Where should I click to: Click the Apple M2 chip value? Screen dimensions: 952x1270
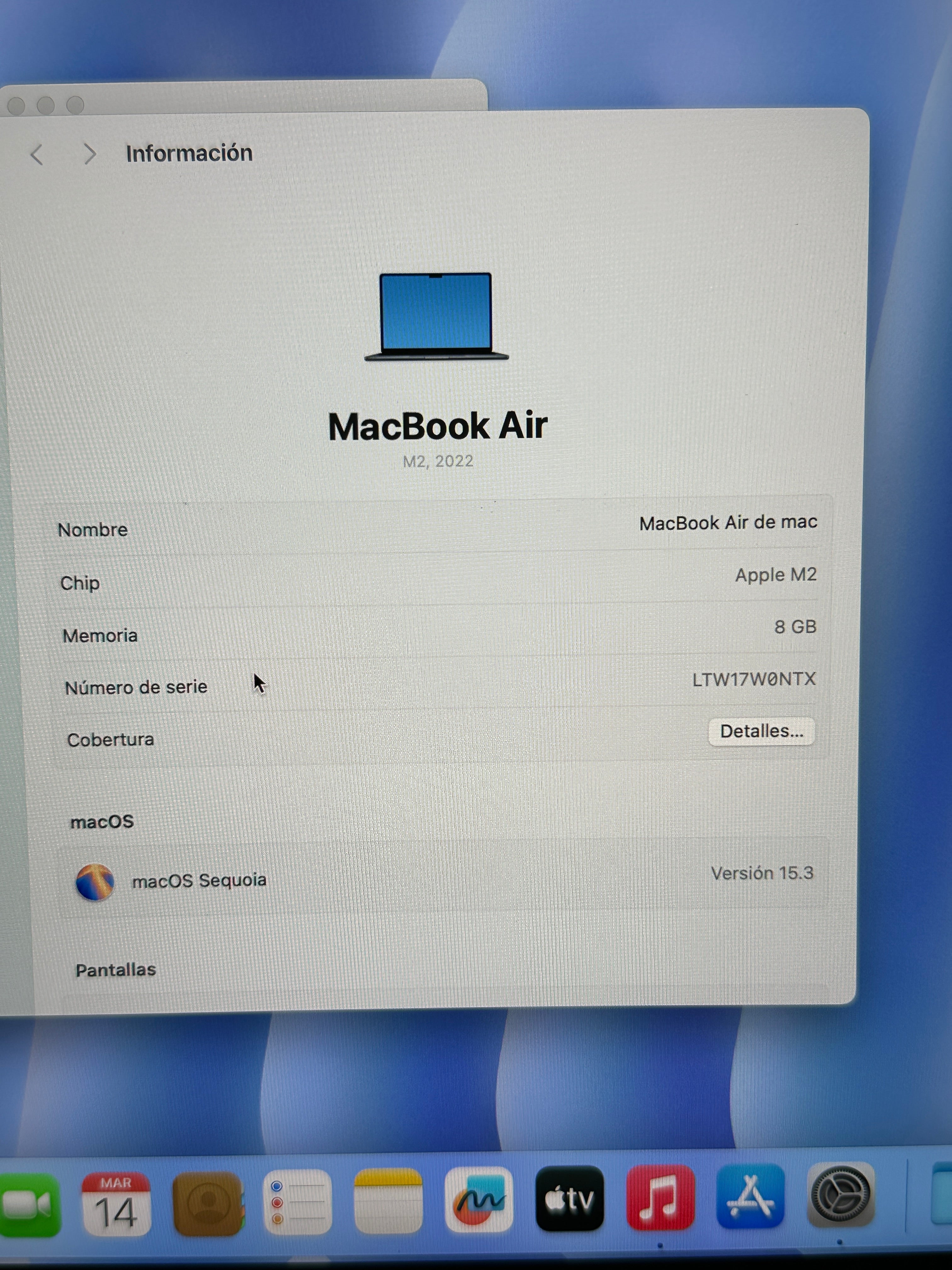point(776,575)
